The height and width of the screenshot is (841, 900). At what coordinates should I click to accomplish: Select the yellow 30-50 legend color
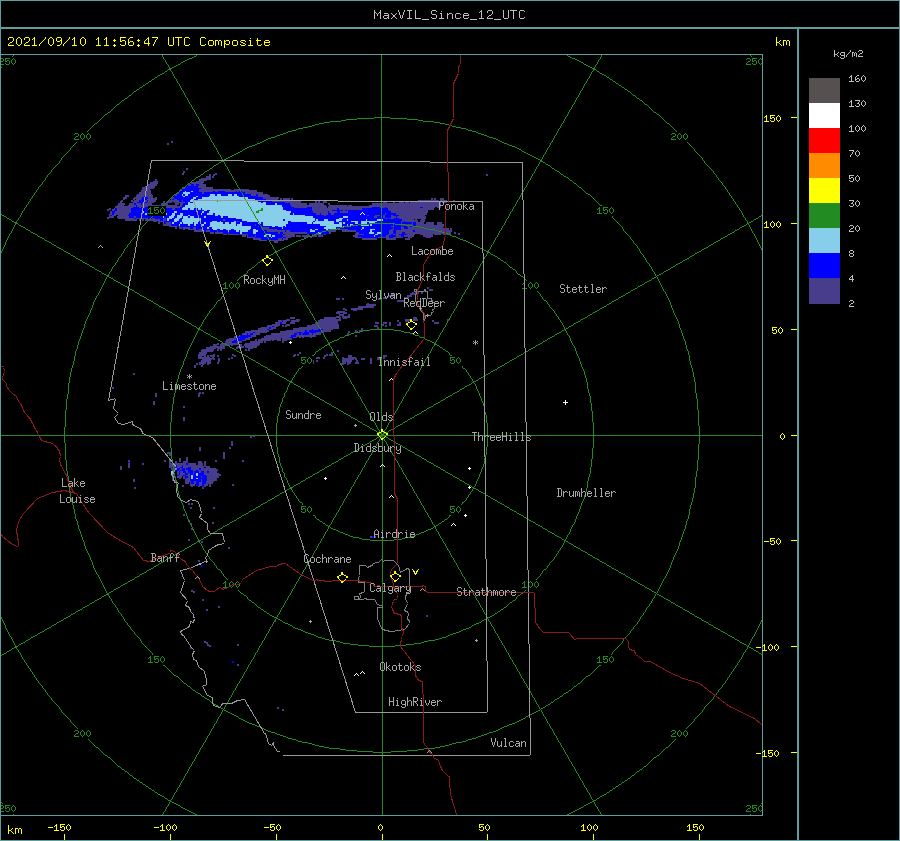click(824, 191)
